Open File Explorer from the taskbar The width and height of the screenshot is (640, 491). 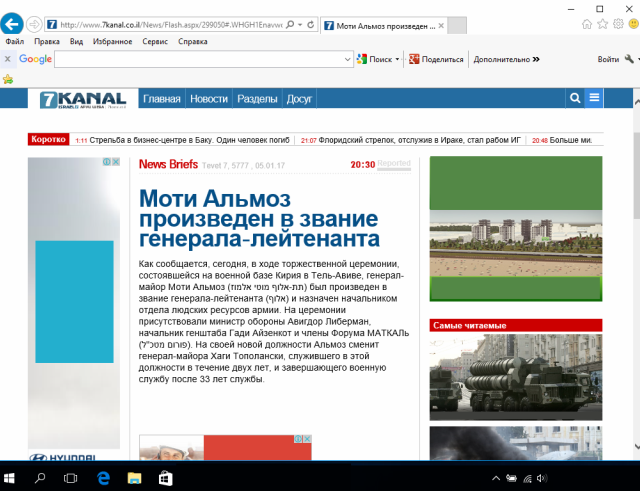coord(134,478)
